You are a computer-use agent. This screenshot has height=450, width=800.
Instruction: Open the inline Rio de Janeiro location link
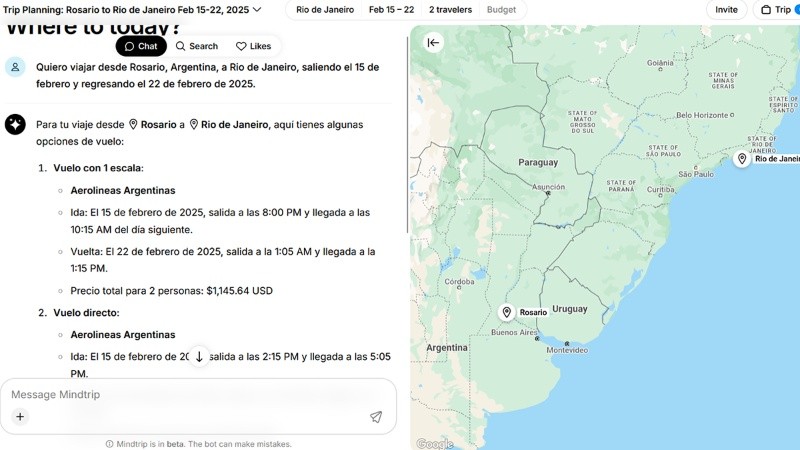(234, 125)
